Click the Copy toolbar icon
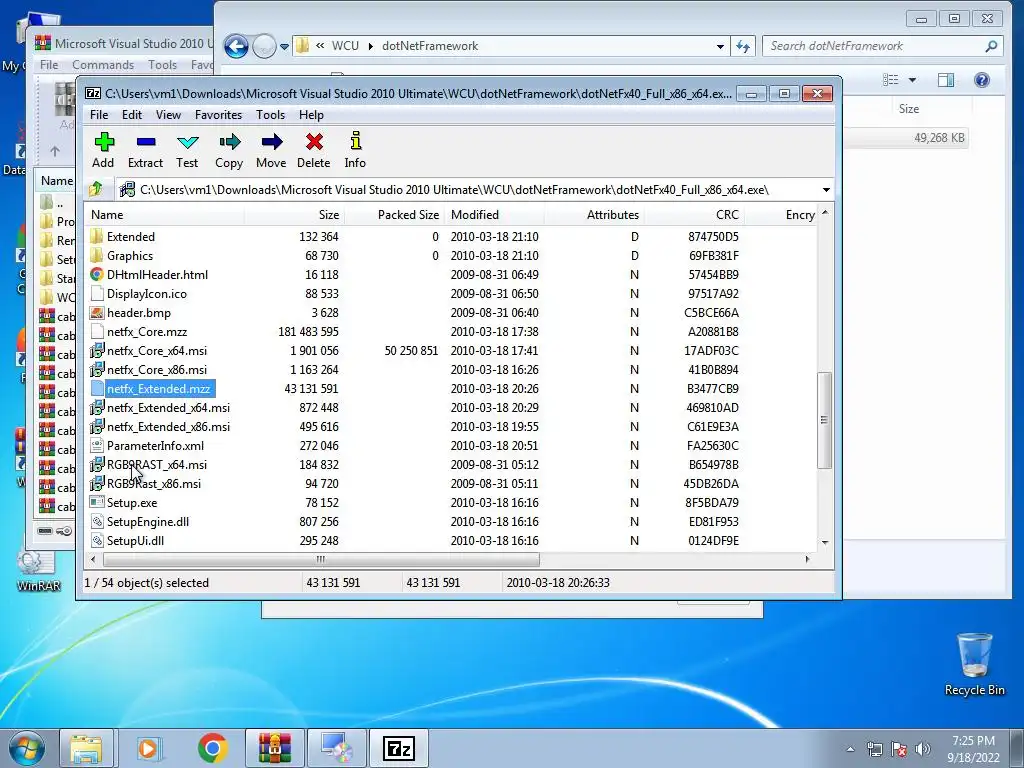Screen dimensions: 1024x768 coord(229,150)
